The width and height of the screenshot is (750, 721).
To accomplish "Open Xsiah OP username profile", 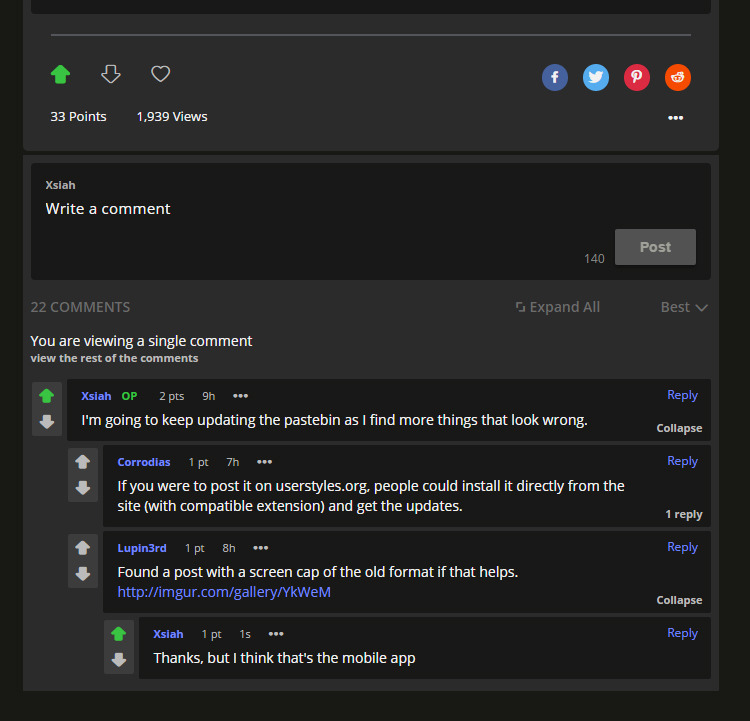I will click(x=96, y=396).
